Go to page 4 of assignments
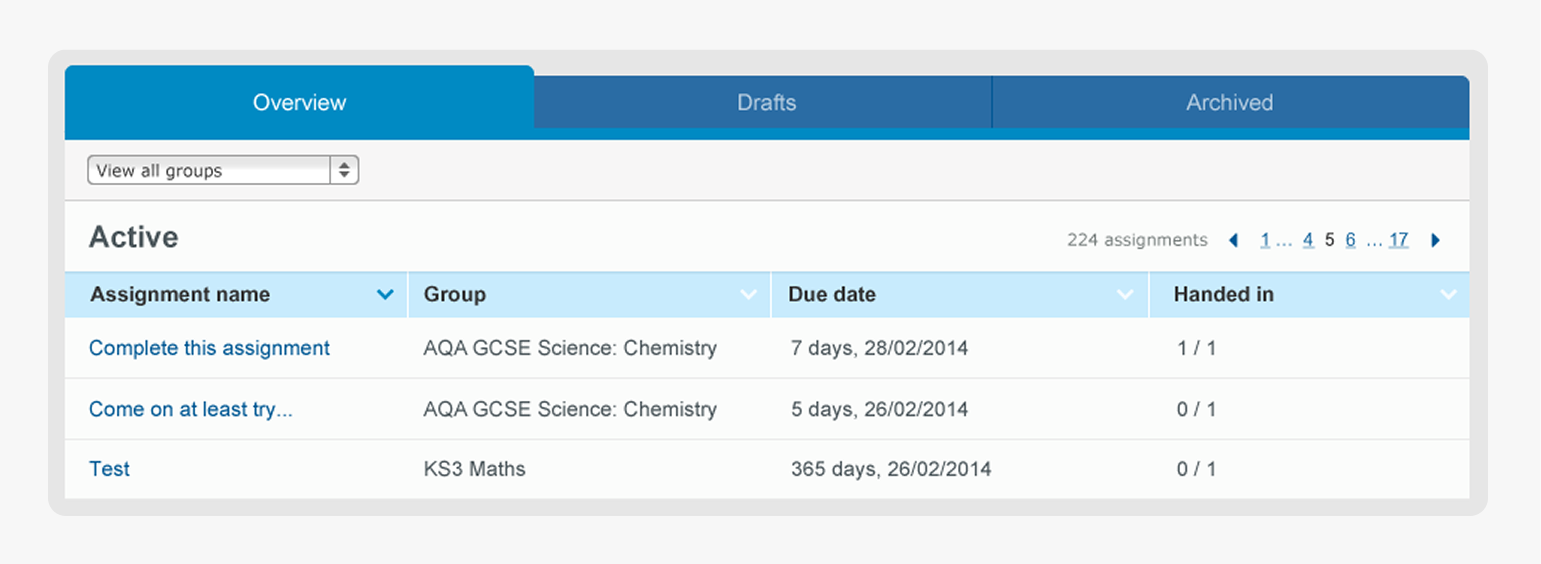1541x564 pixels. 1308,240
